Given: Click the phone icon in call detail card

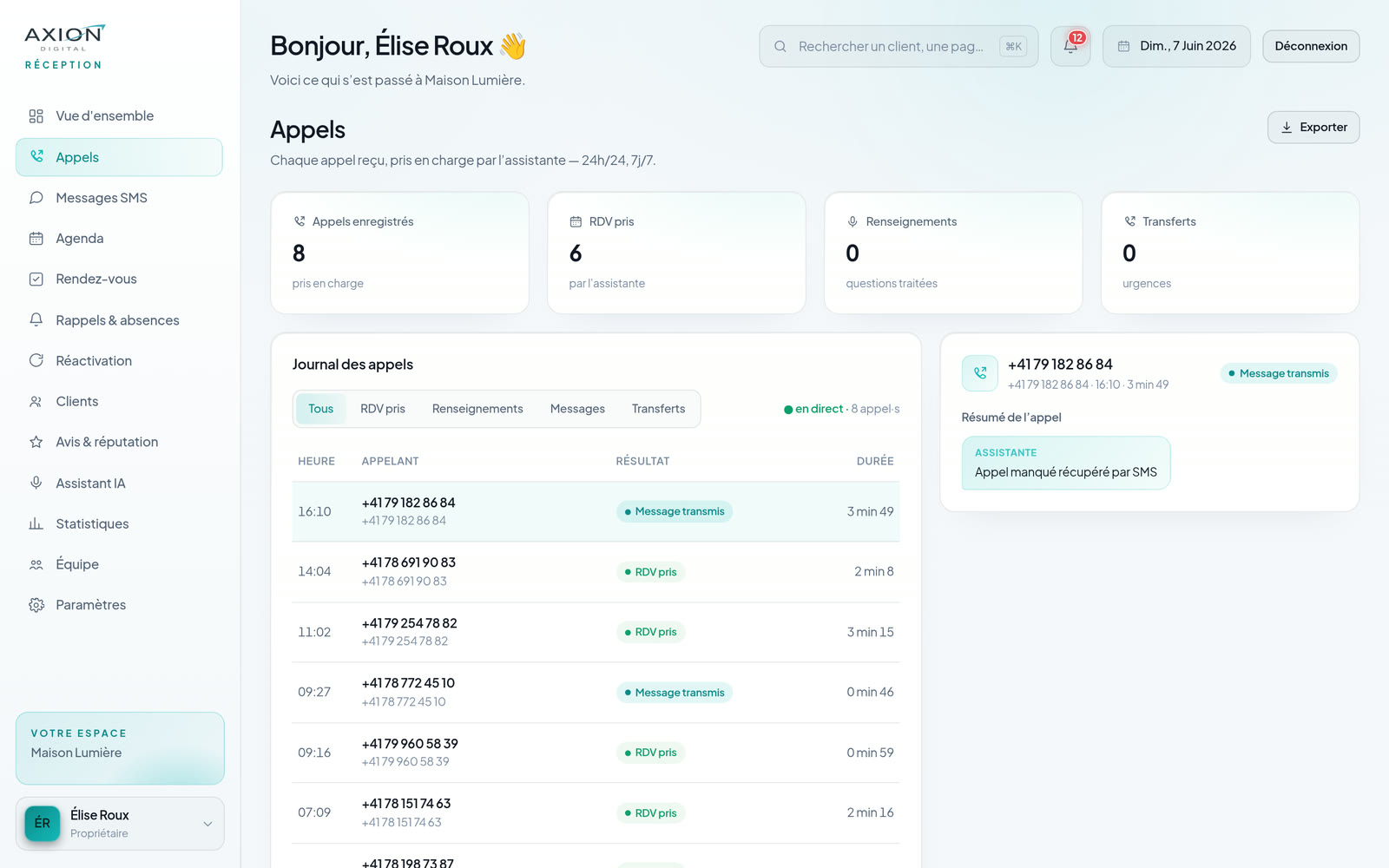Looking at the screenshot, I should pyautogui.click(x=980, y=373).
